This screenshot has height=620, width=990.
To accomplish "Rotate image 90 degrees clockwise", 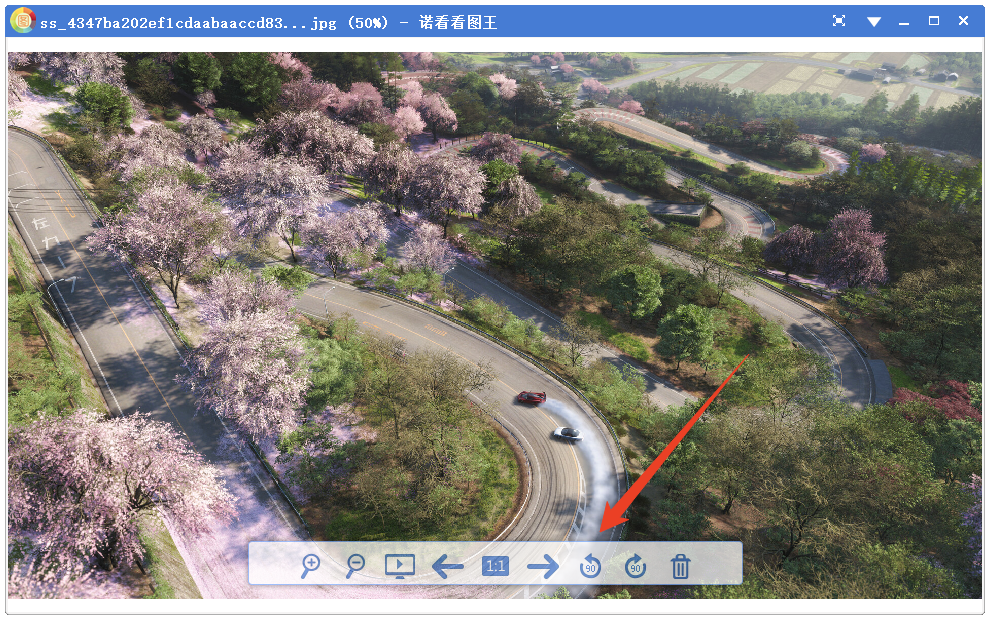I will 635,567.
